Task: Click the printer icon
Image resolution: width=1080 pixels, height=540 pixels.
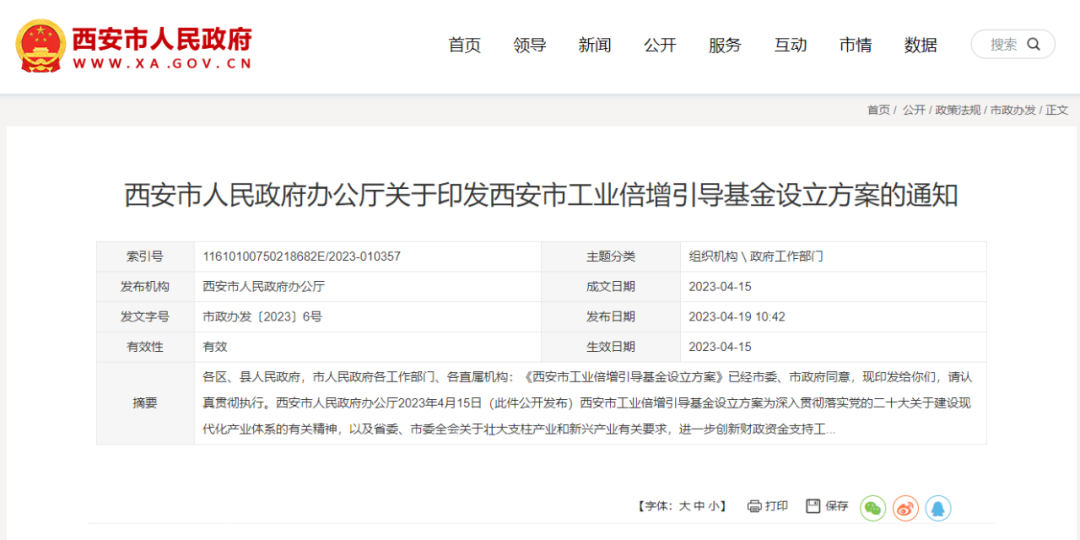Action: pyautogui.click(x=754, y=506)
